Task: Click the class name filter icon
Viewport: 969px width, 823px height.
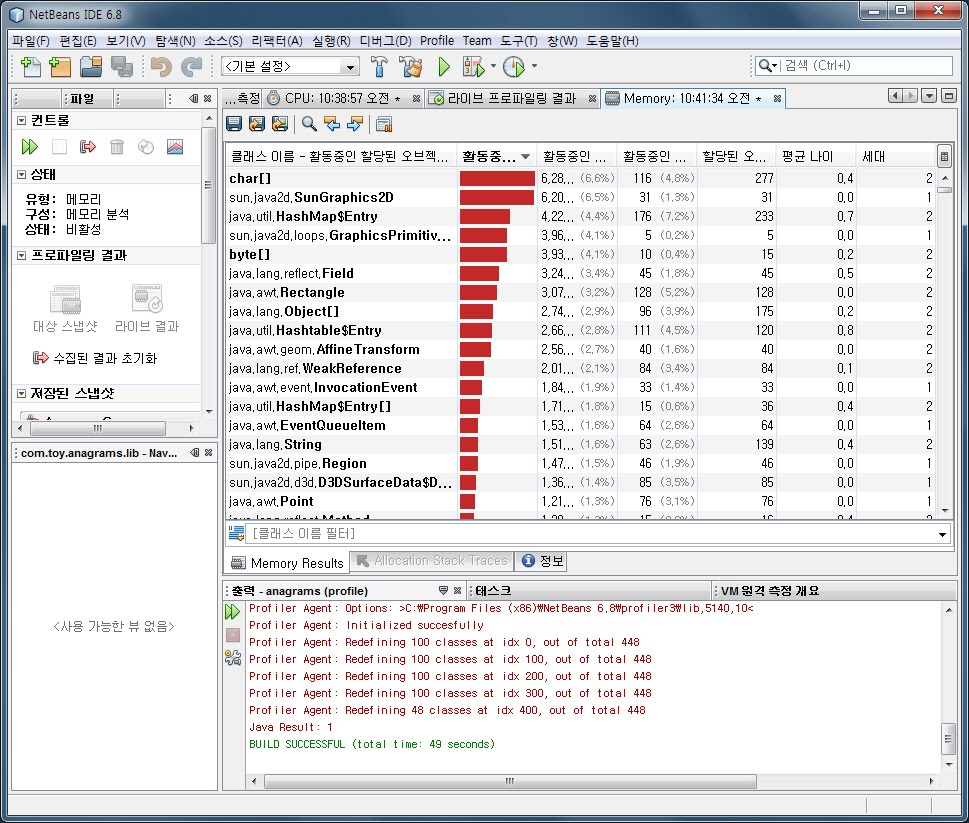Action: click(x=236, y=533)
